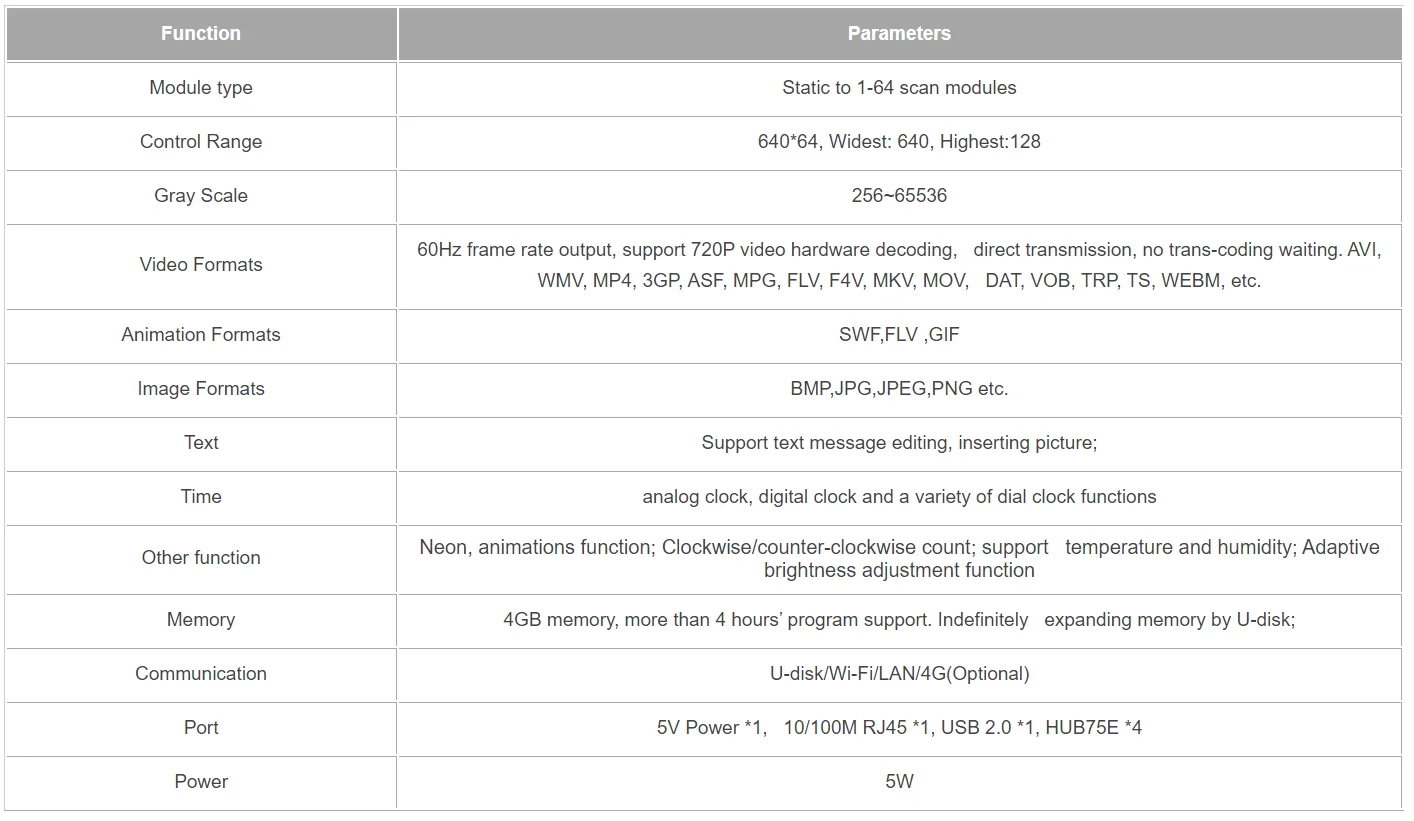Image resolution: width=1414 pixels, height=821 pixels.
Task: Click the 5W power value cell
Action: (899, 782)
